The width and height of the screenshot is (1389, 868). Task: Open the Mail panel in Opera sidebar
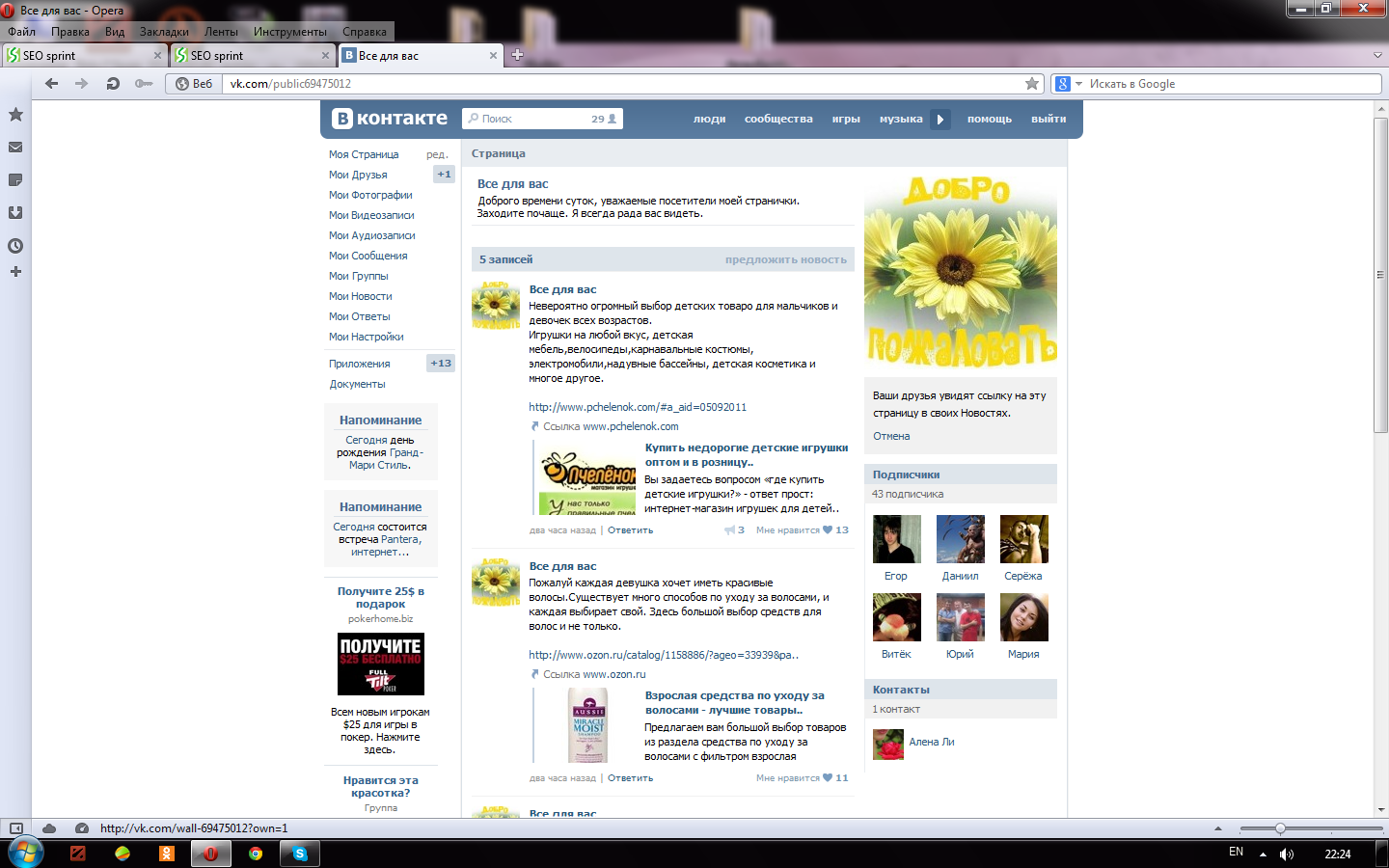pos(15,148)
